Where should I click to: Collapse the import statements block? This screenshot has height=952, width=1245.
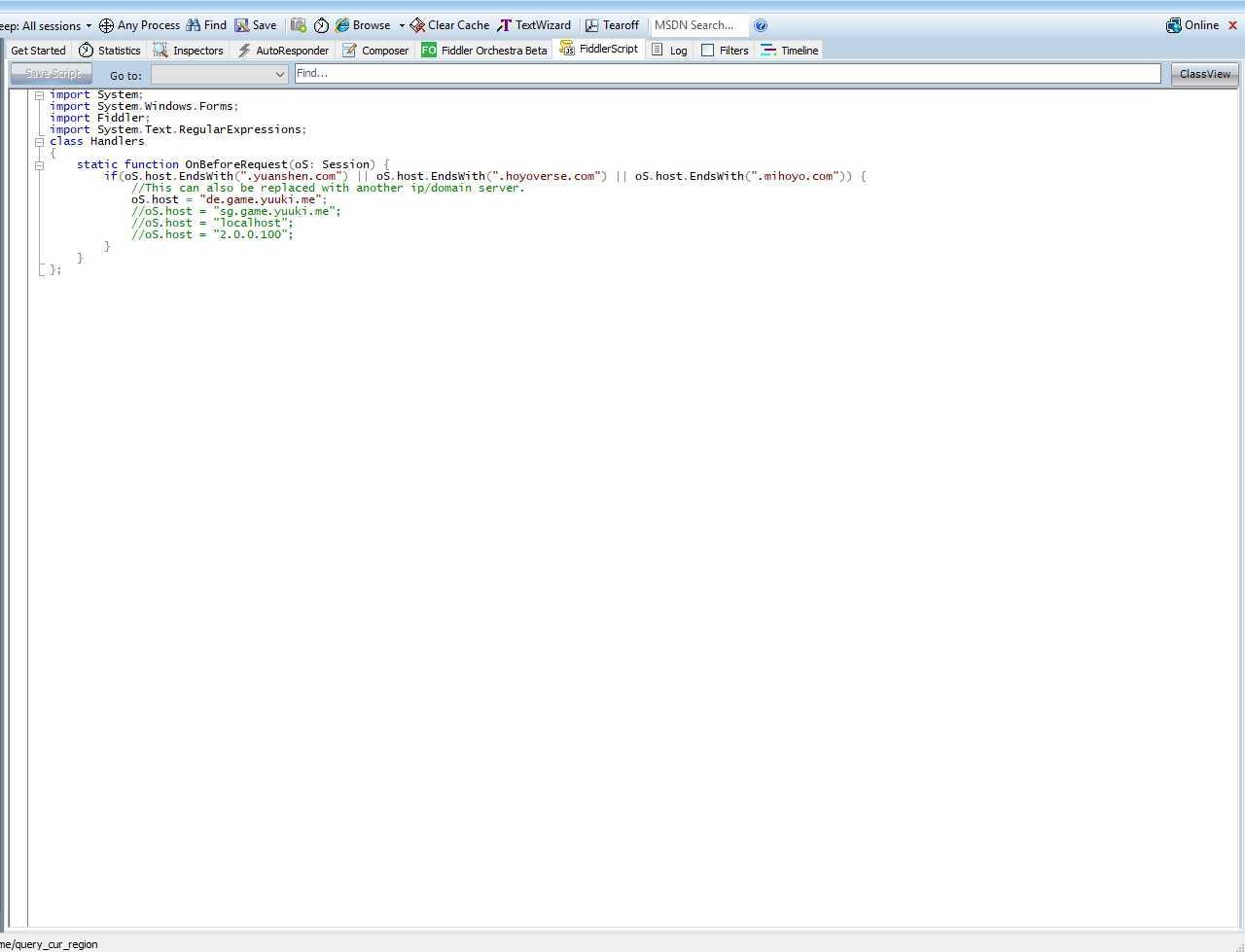click(39, 95)
